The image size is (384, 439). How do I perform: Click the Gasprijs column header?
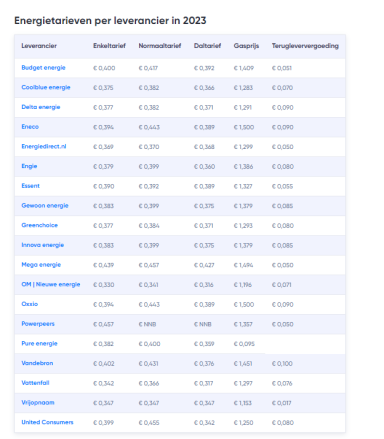[246, 46]
